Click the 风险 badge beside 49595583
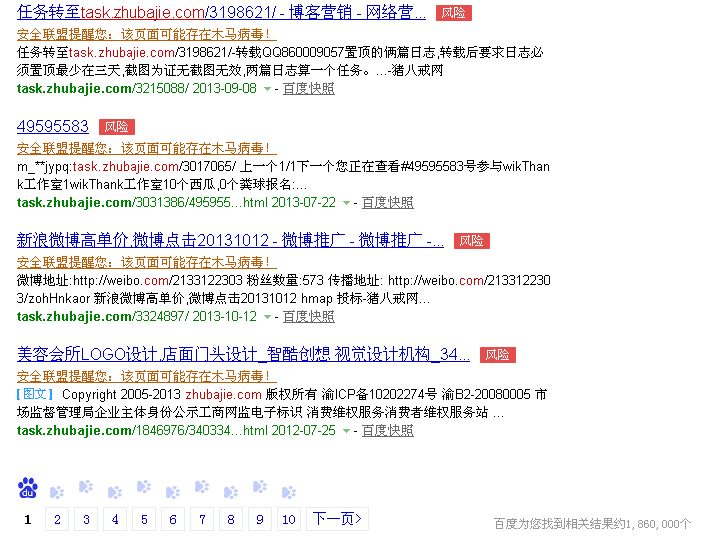707x541 pixels. [x=117, y=127]
